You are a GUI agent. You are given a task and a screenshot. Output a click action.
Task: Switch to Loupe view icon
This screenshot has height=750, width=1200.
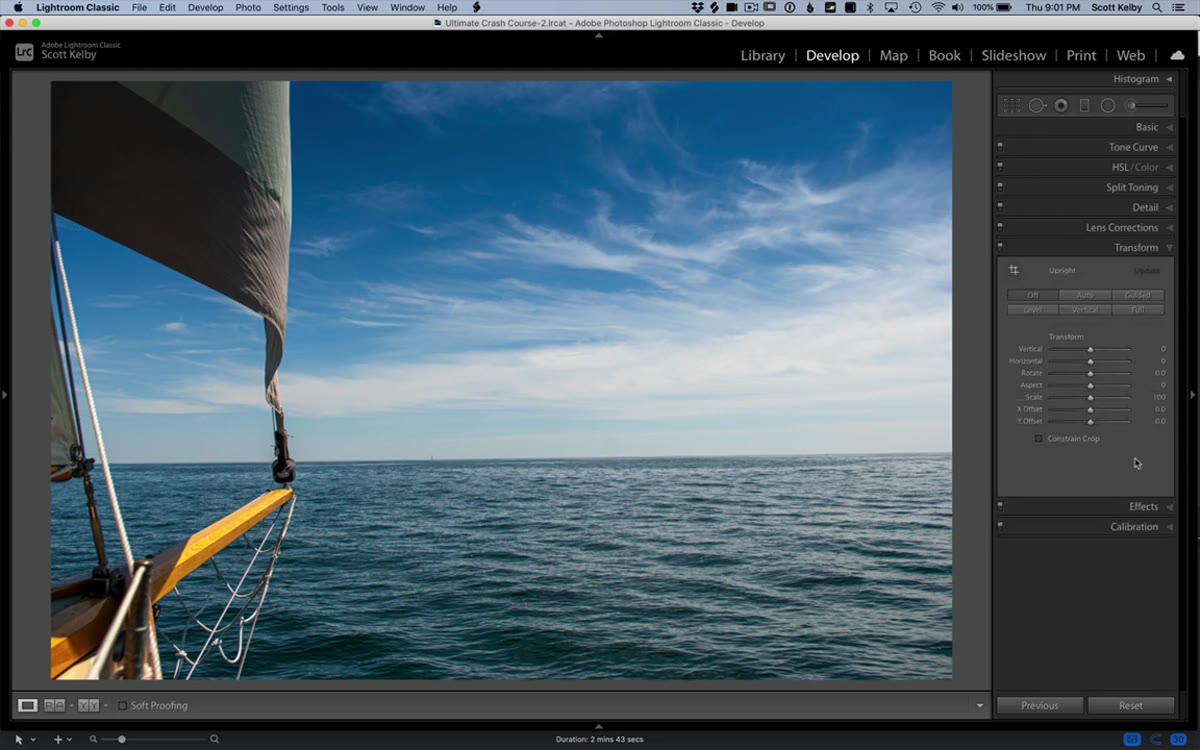[28, 705]
